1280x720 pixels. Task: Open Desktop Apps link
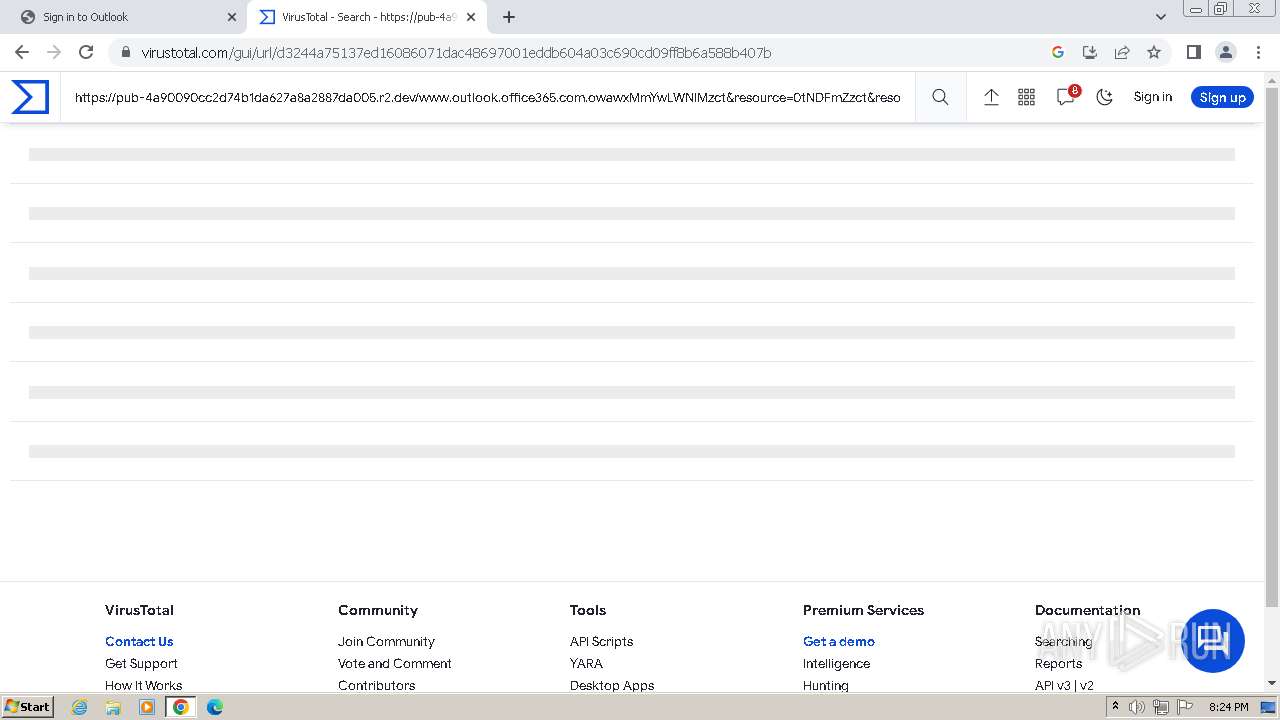point(612,685)
